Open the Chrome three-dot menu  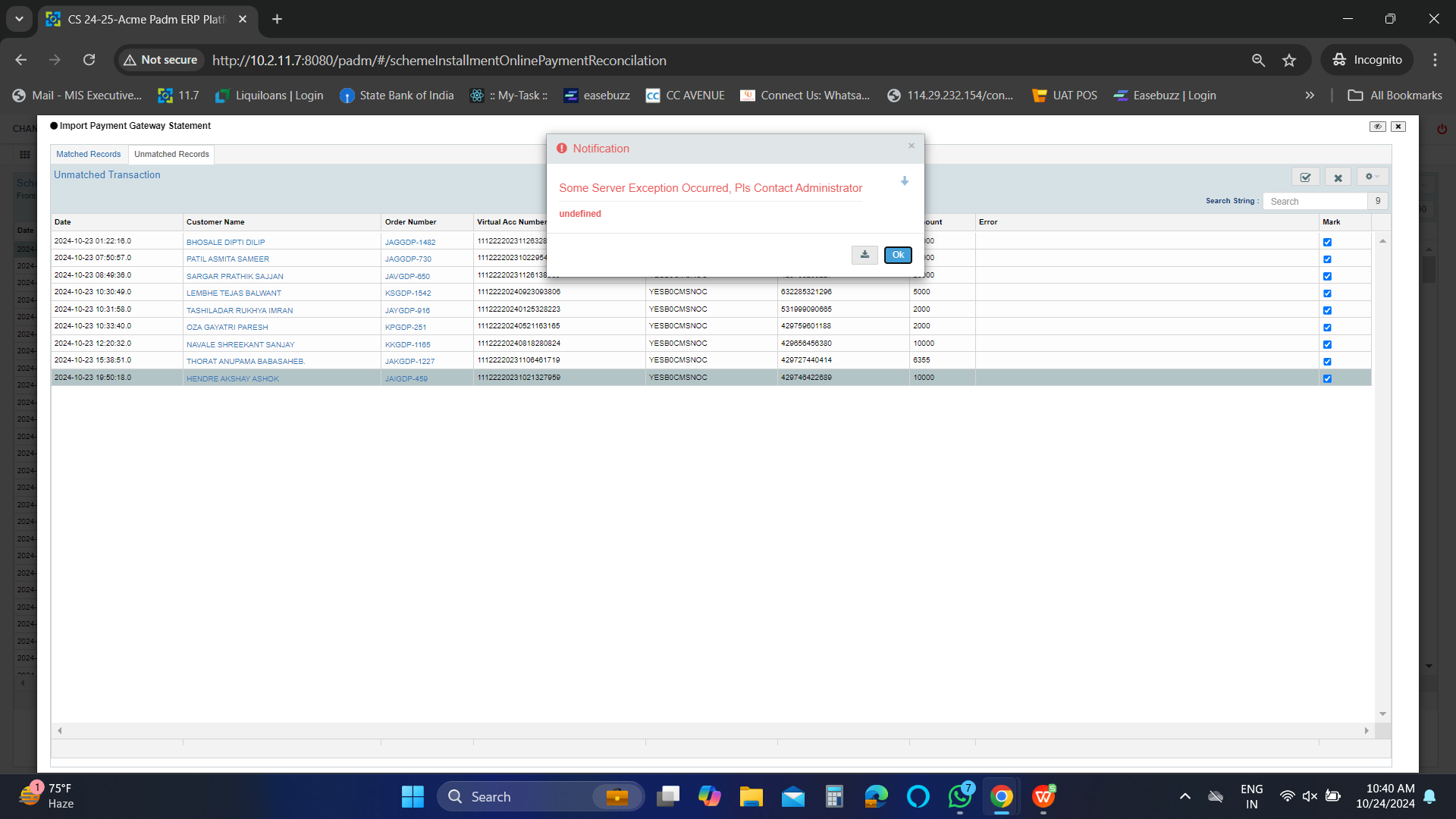(x=1435, y=60)
